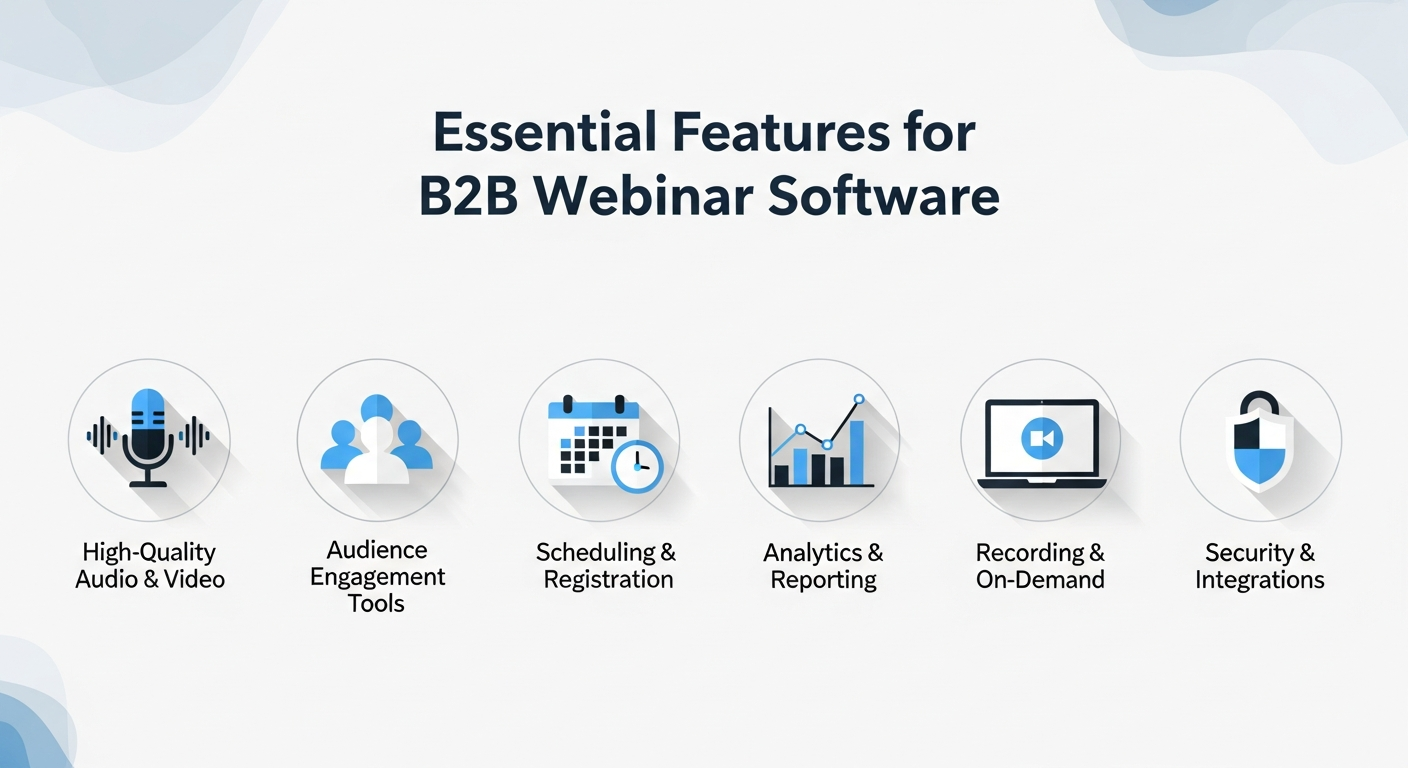This screenshot has height=768, width=1408.
Task: Open the Scheduling calendar icon
Action: pos(590,435)
